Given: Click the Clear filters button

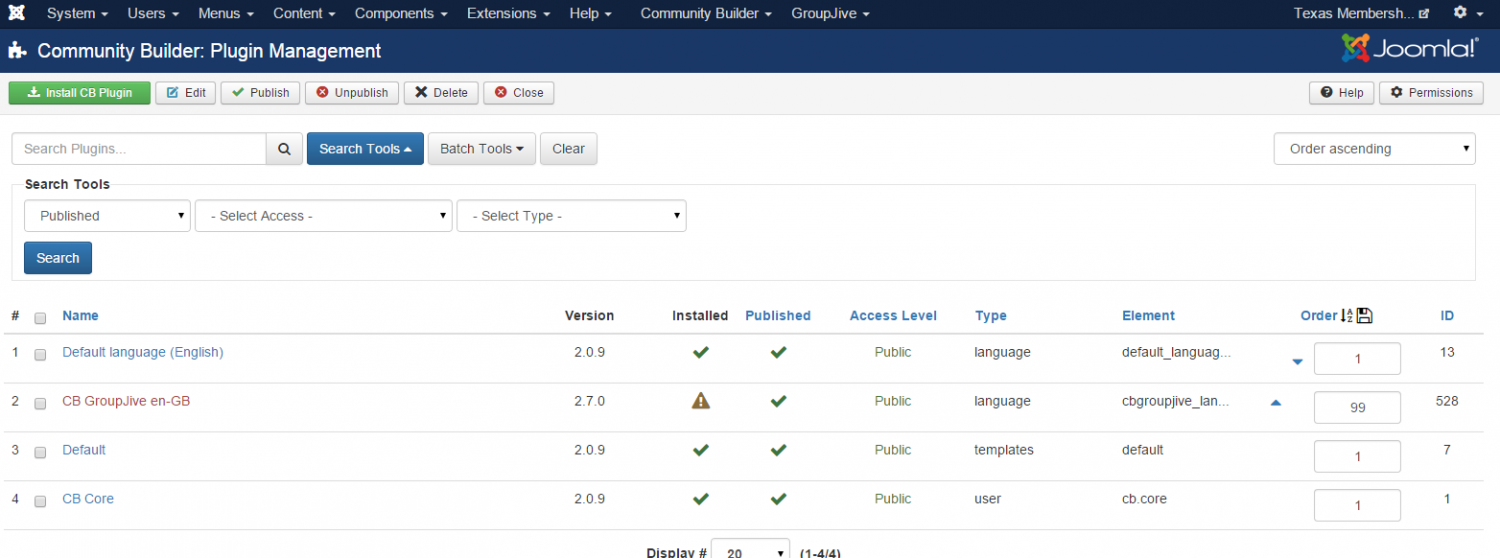Looking at the screenshot, I should tap(568, 149).
